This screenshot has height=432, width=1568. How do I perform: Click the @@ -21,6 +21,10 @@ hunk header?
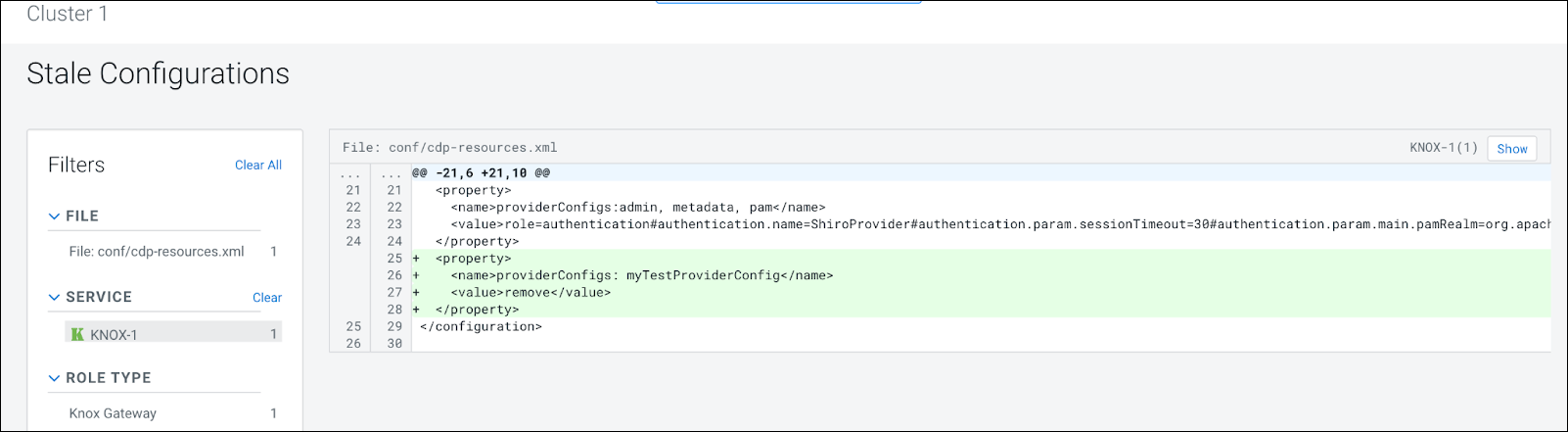pos(481,173)
